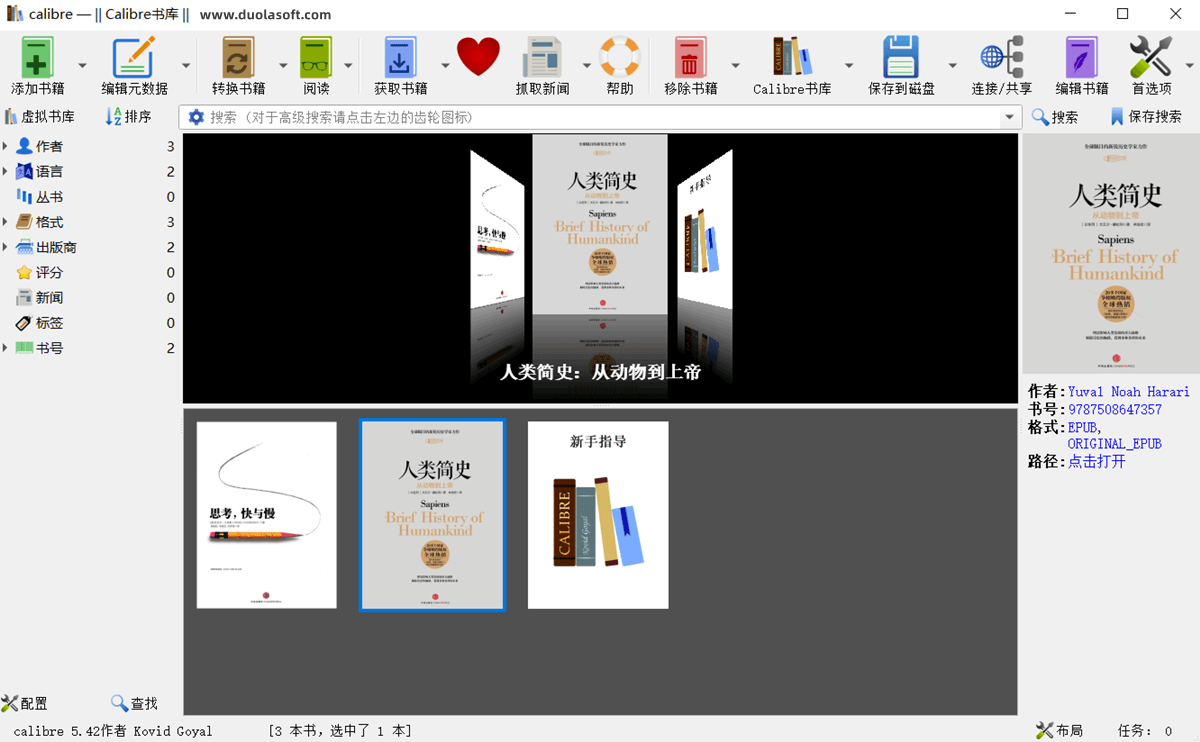Viewport: 1200px width, 742px height.
Task: Select the 评分 (Rating) category
Action: point(90,272)
